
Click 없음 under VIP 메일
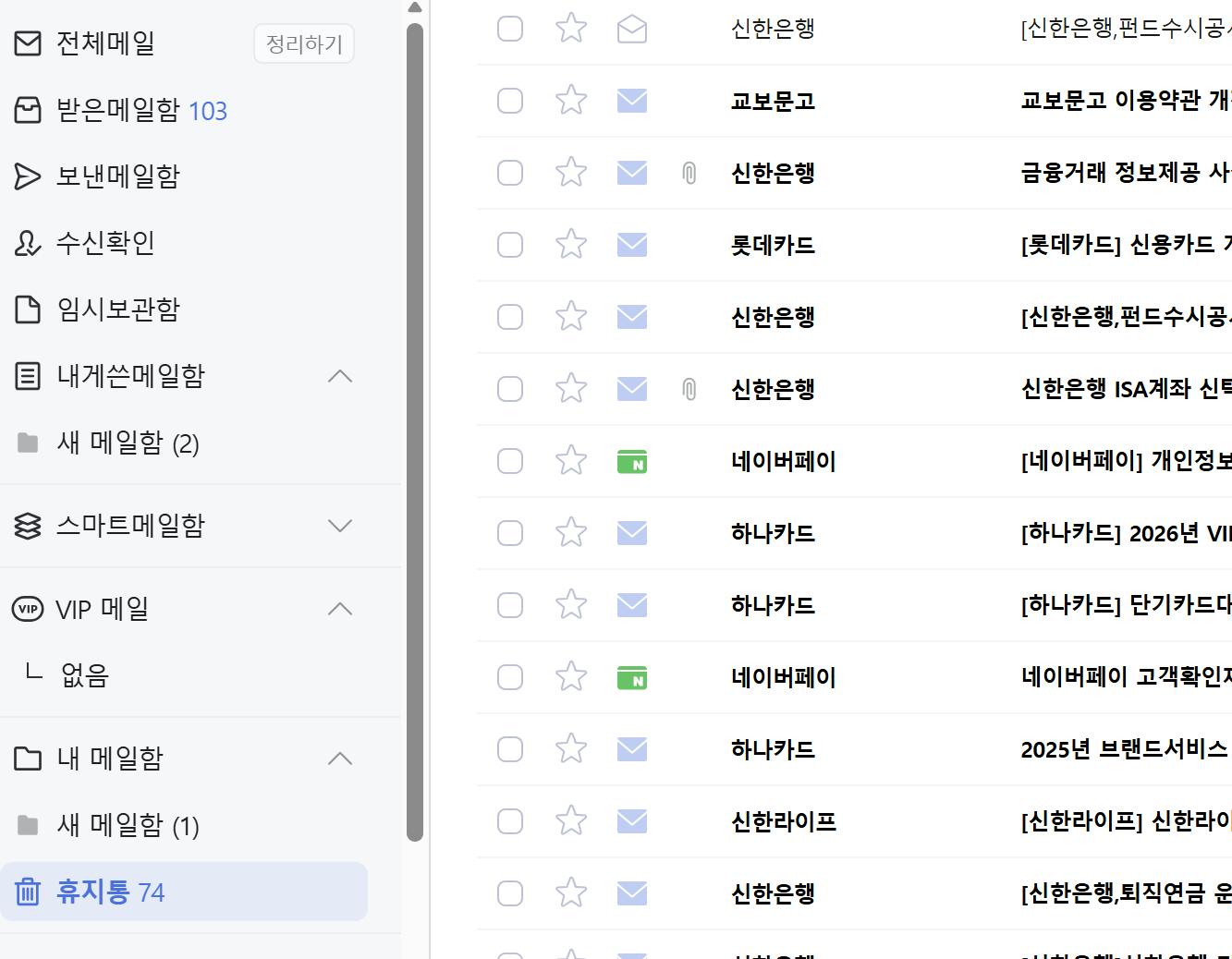pos(84,675)
